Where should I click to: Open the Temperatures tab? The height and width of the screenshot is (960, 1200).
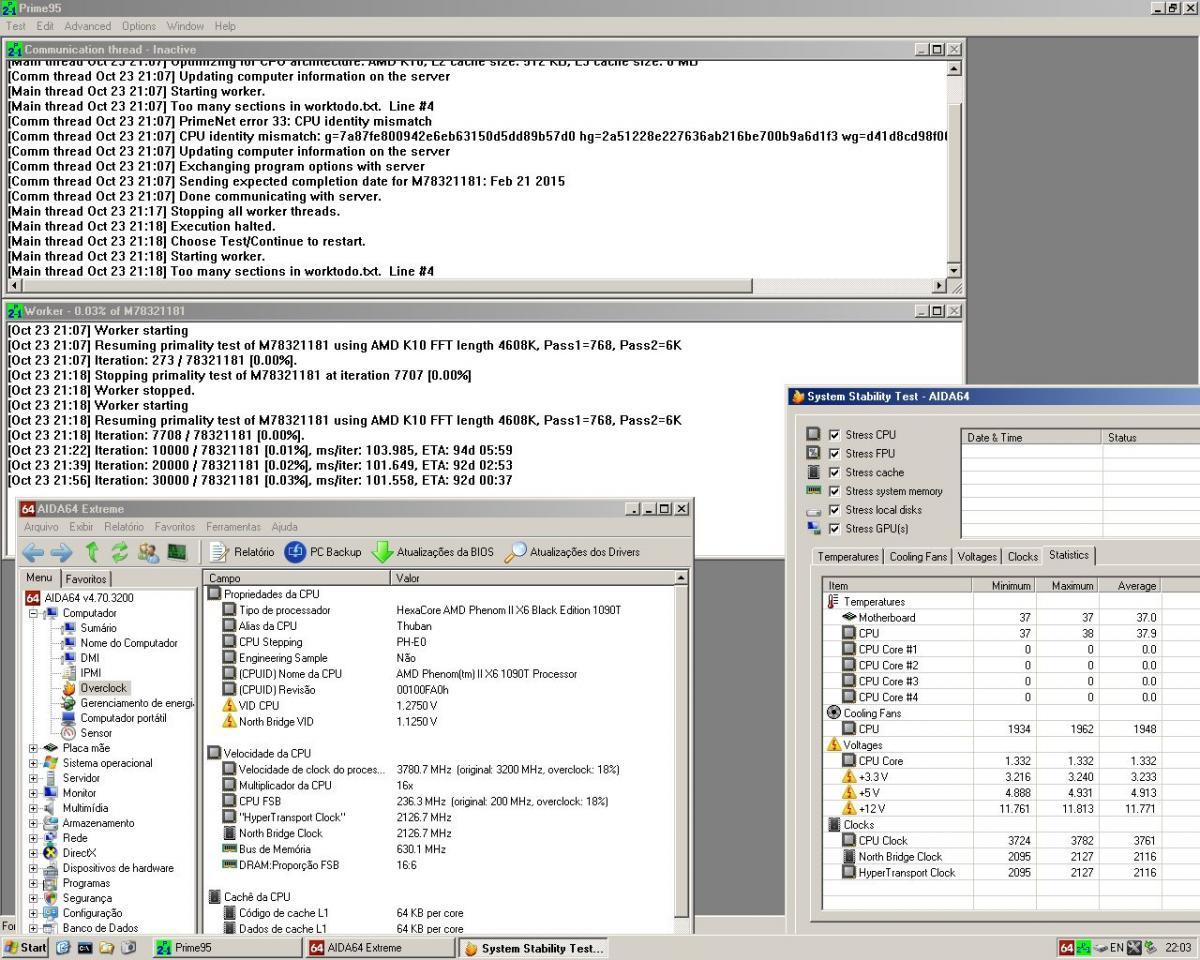[x=848, y=557]
